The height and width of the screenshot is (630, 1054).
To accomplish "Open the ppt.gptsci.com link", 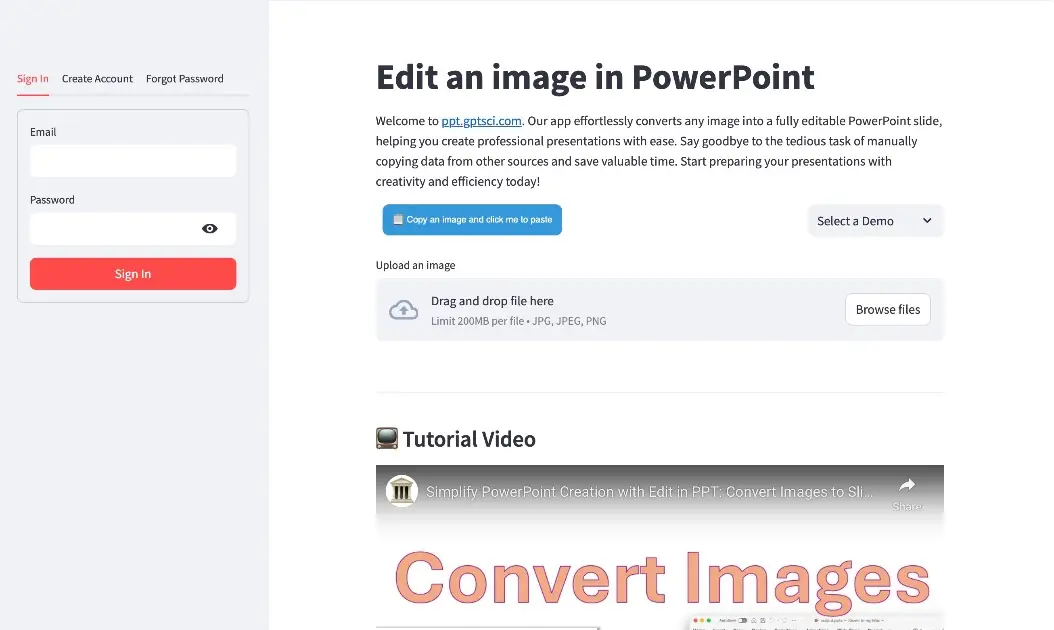I will (x=481, y=120).
